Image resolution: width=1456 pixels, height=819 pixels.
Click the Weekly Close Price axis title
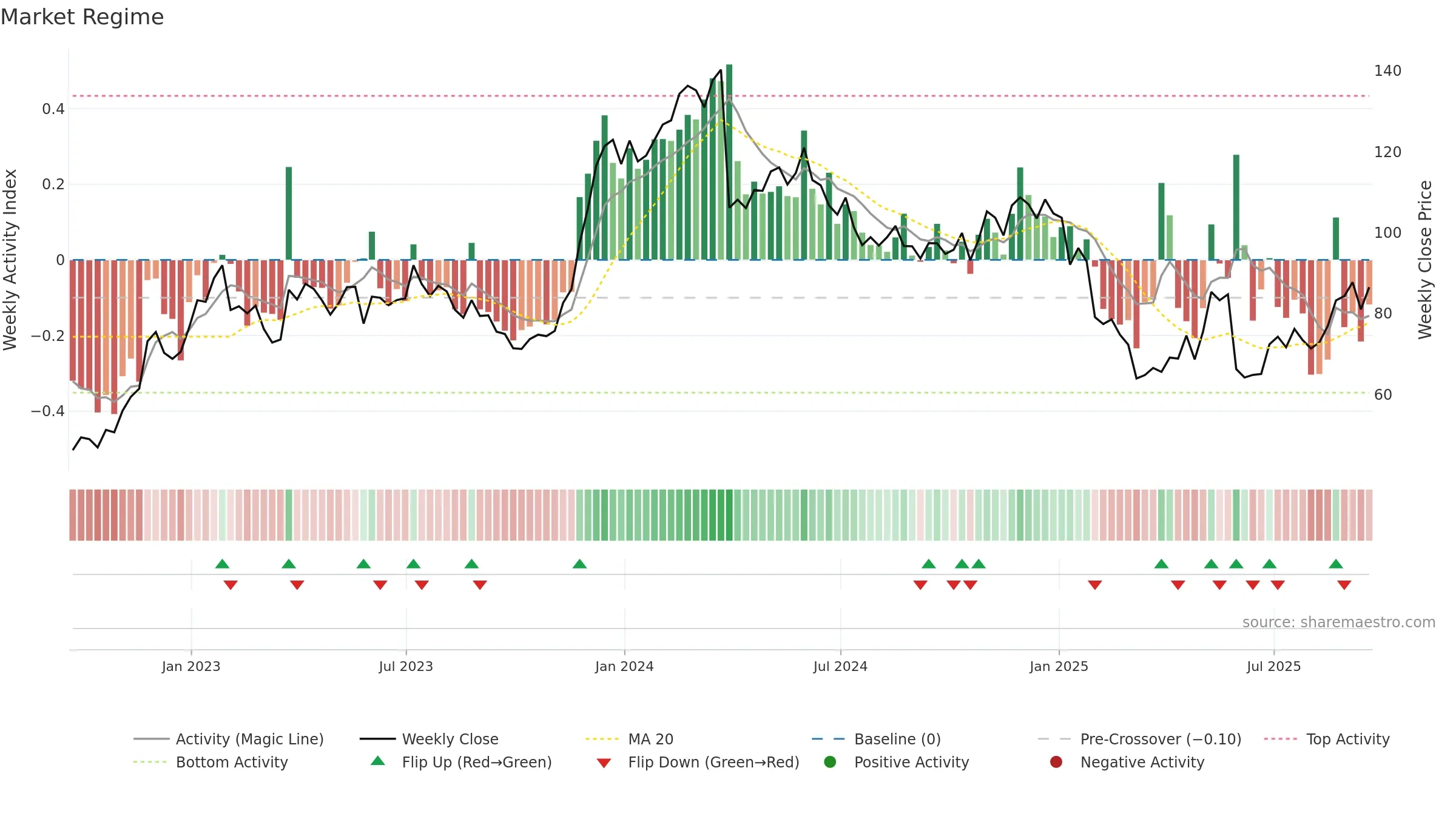pyautogui.click(x=1425, y=260)
